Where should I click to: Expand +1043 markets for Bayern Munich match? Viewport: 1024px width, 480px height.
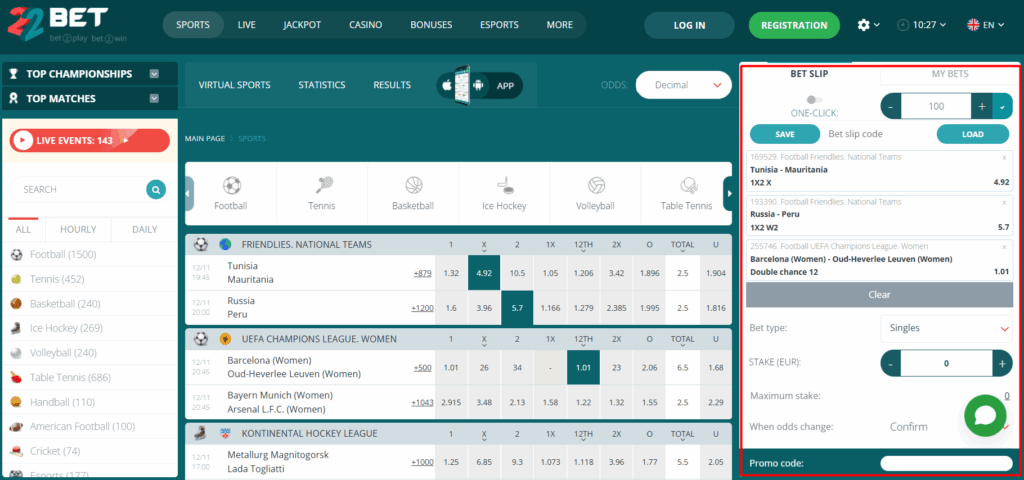(x=422, y=402)
